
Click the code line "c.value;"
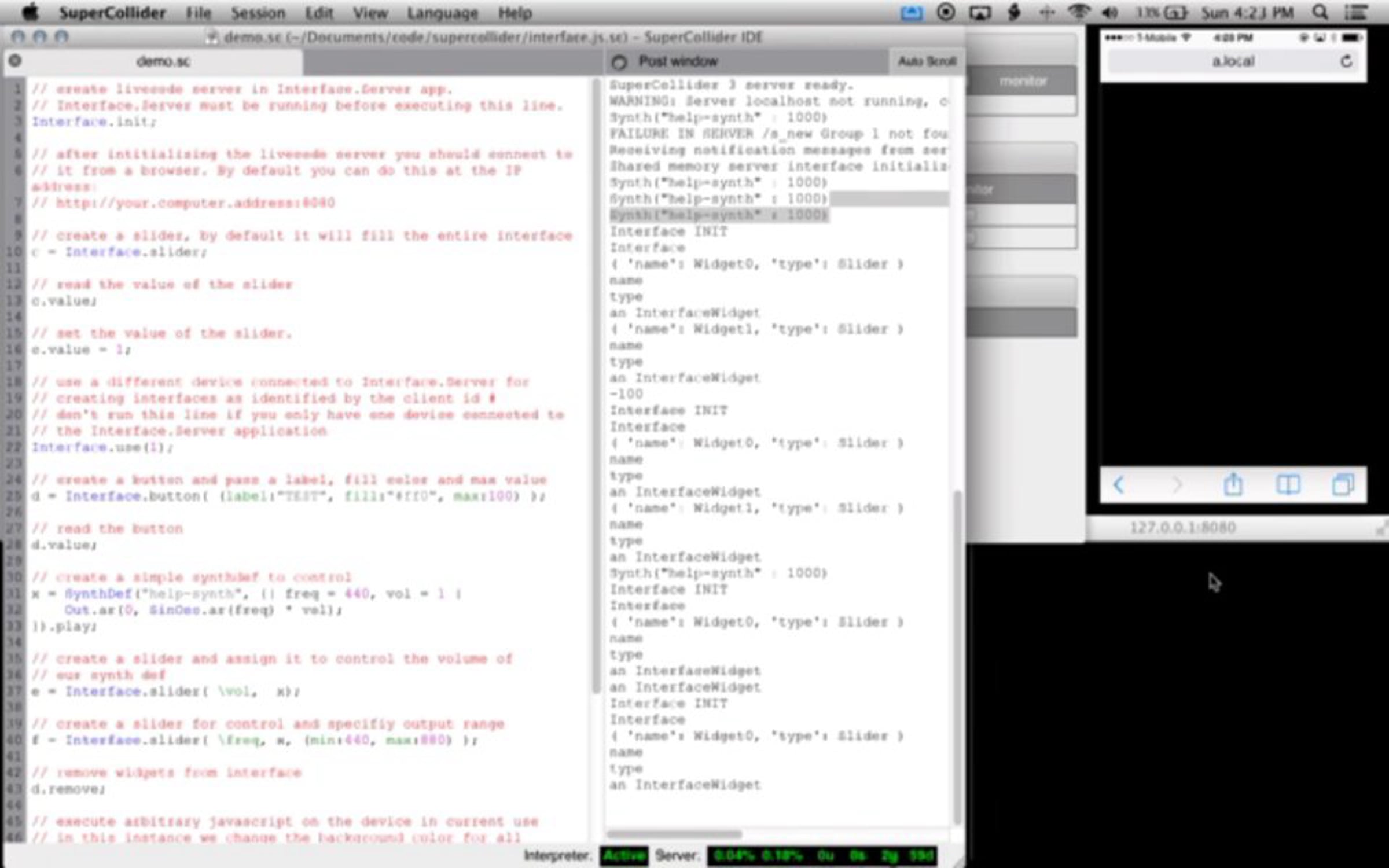(64, 301)
